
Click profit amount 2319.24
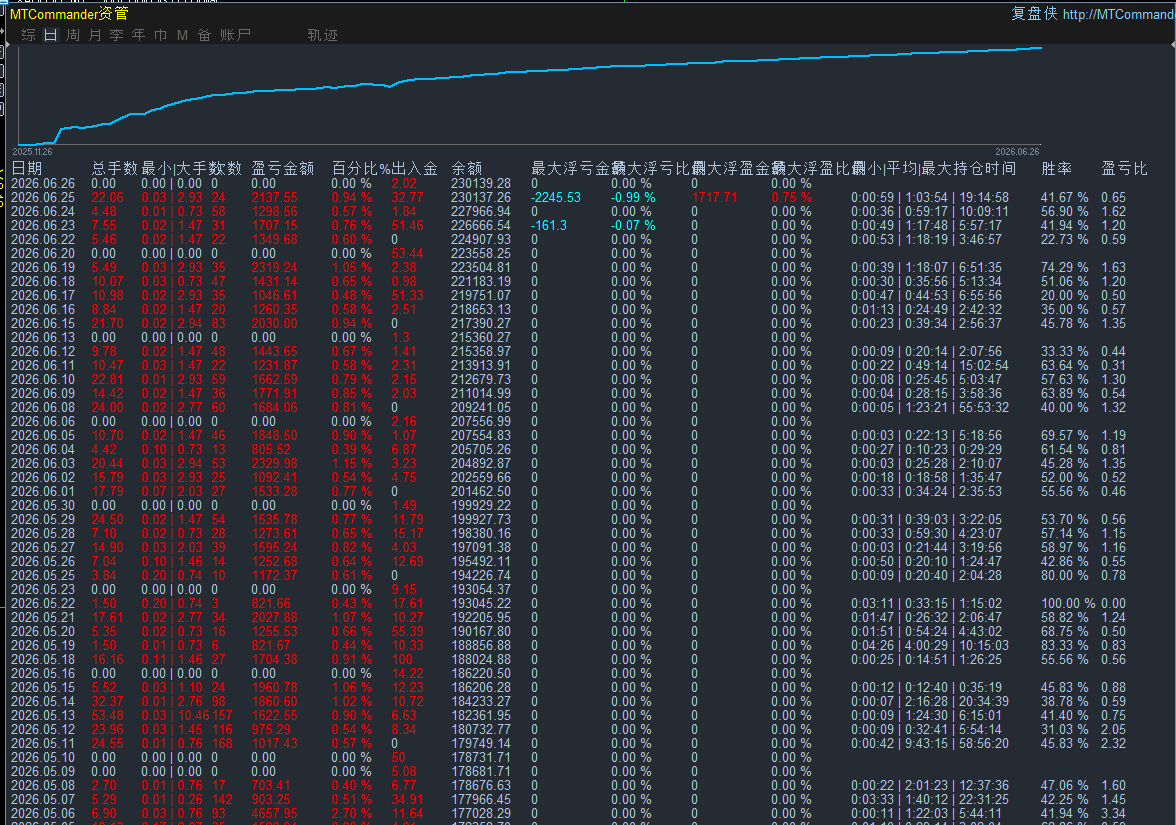(x=274, y=268)
